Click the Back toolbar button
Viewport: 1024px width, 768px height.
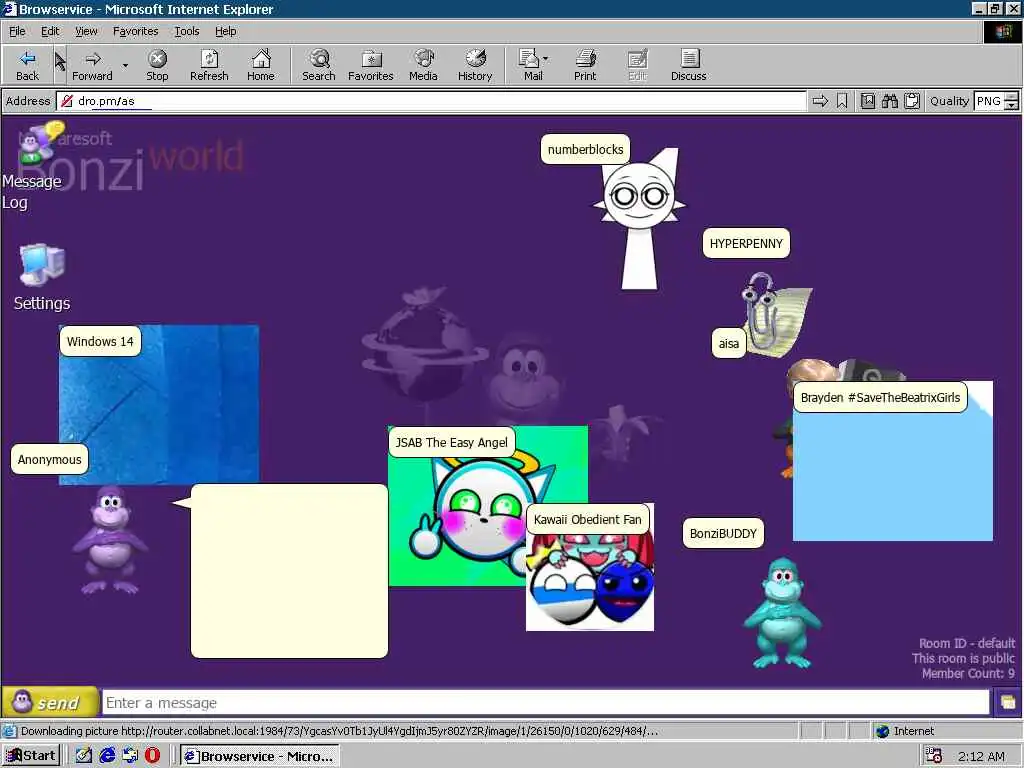point(27,65)
